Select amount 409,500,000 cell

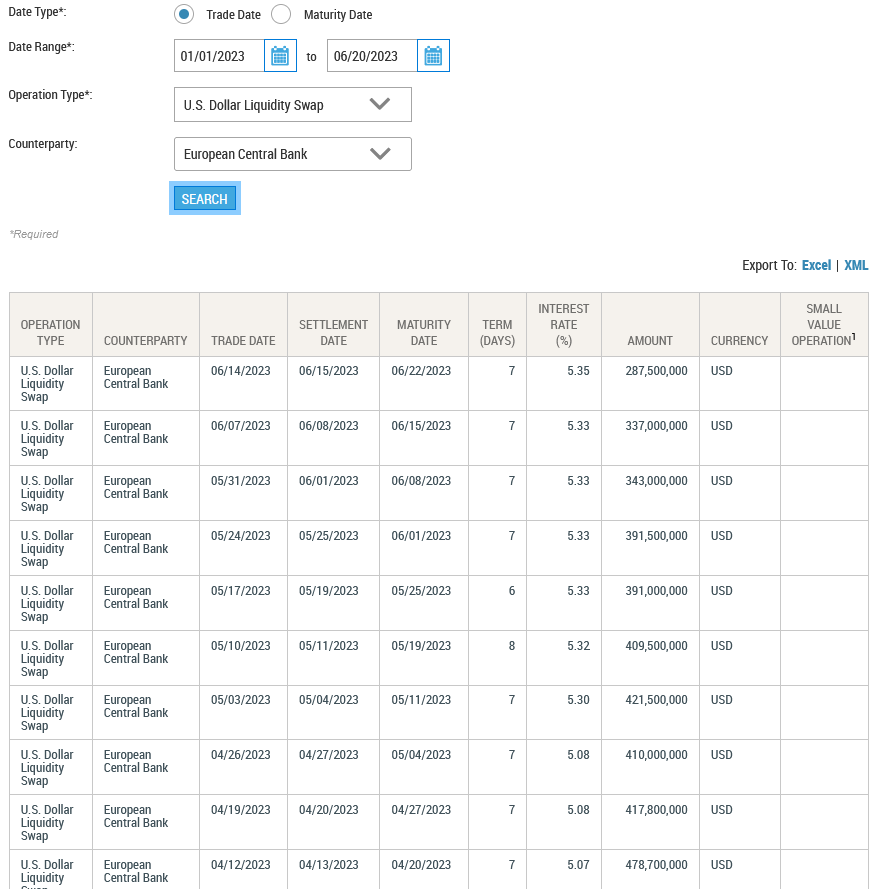coord(650,658)
